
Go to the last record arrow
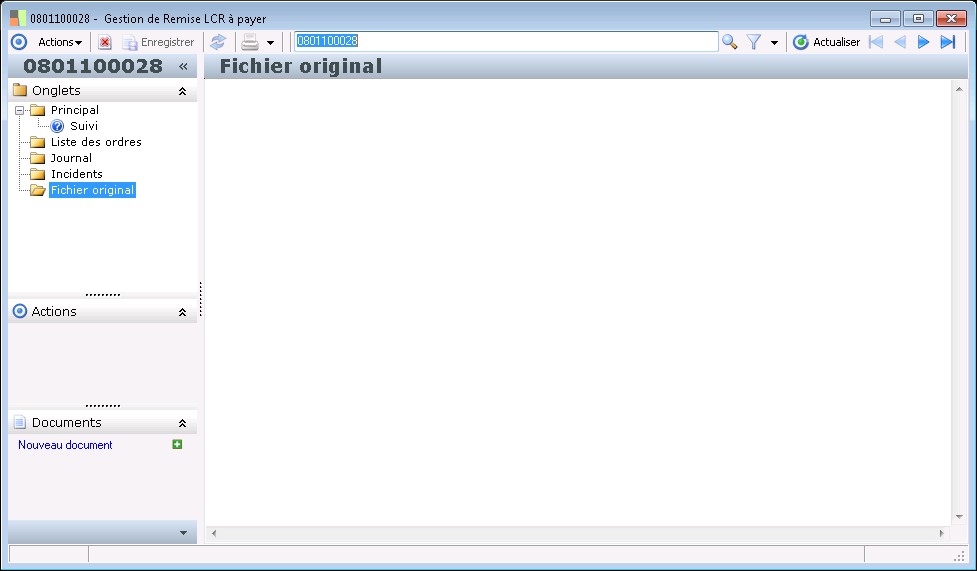[948, 42]
